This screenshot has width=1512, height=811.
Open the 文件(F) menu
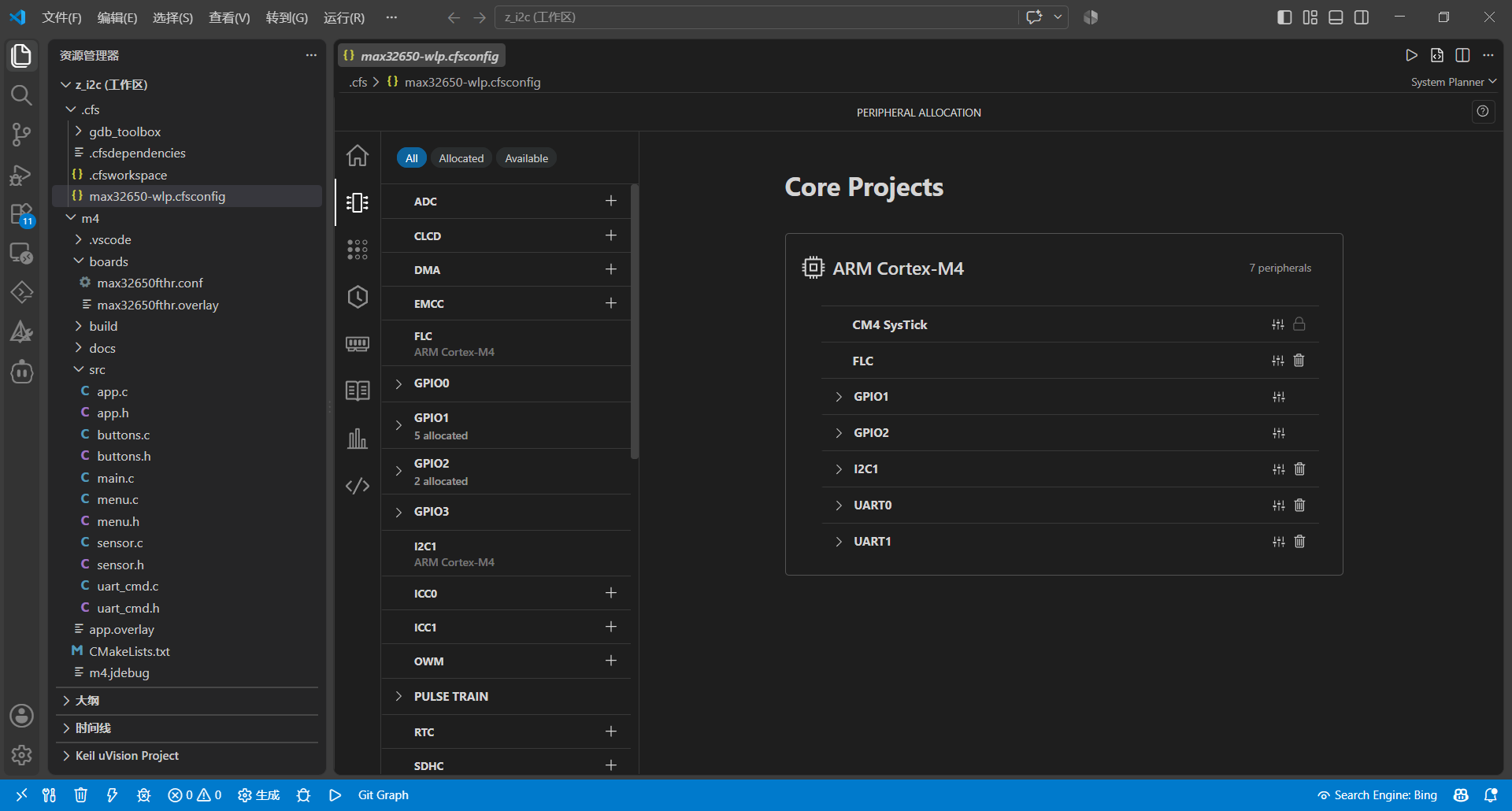[61, 17]
